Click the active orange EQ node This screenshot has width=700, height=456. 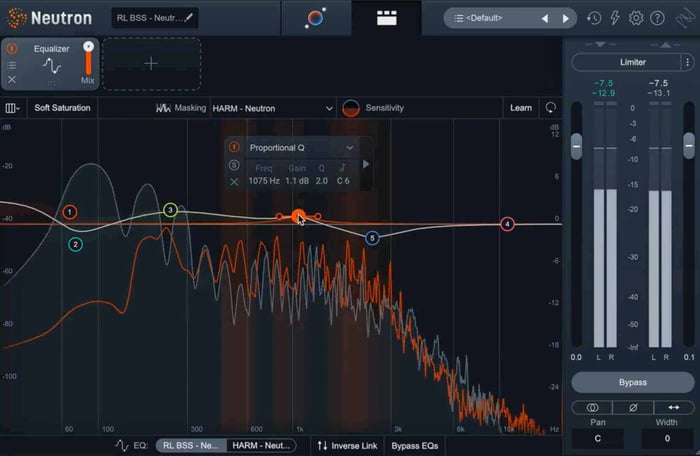tap(298, 217)
